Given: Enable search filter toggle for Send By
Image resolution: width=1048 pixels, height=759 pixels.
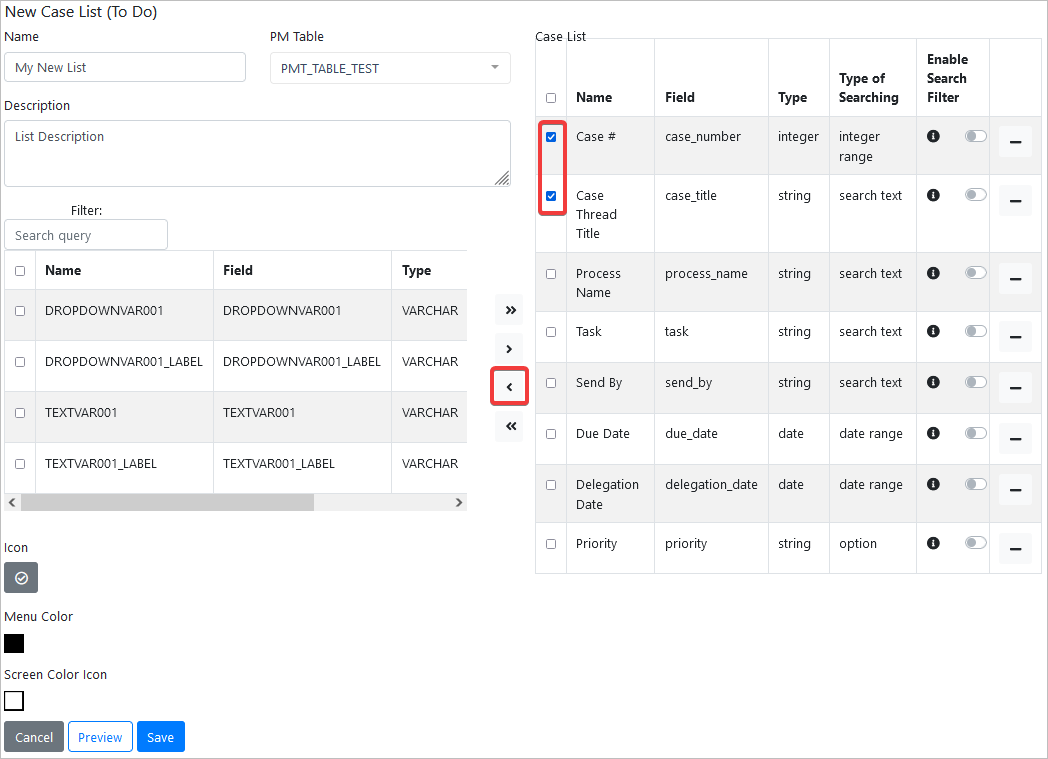Looking at the screenshot, I should 975,382.
